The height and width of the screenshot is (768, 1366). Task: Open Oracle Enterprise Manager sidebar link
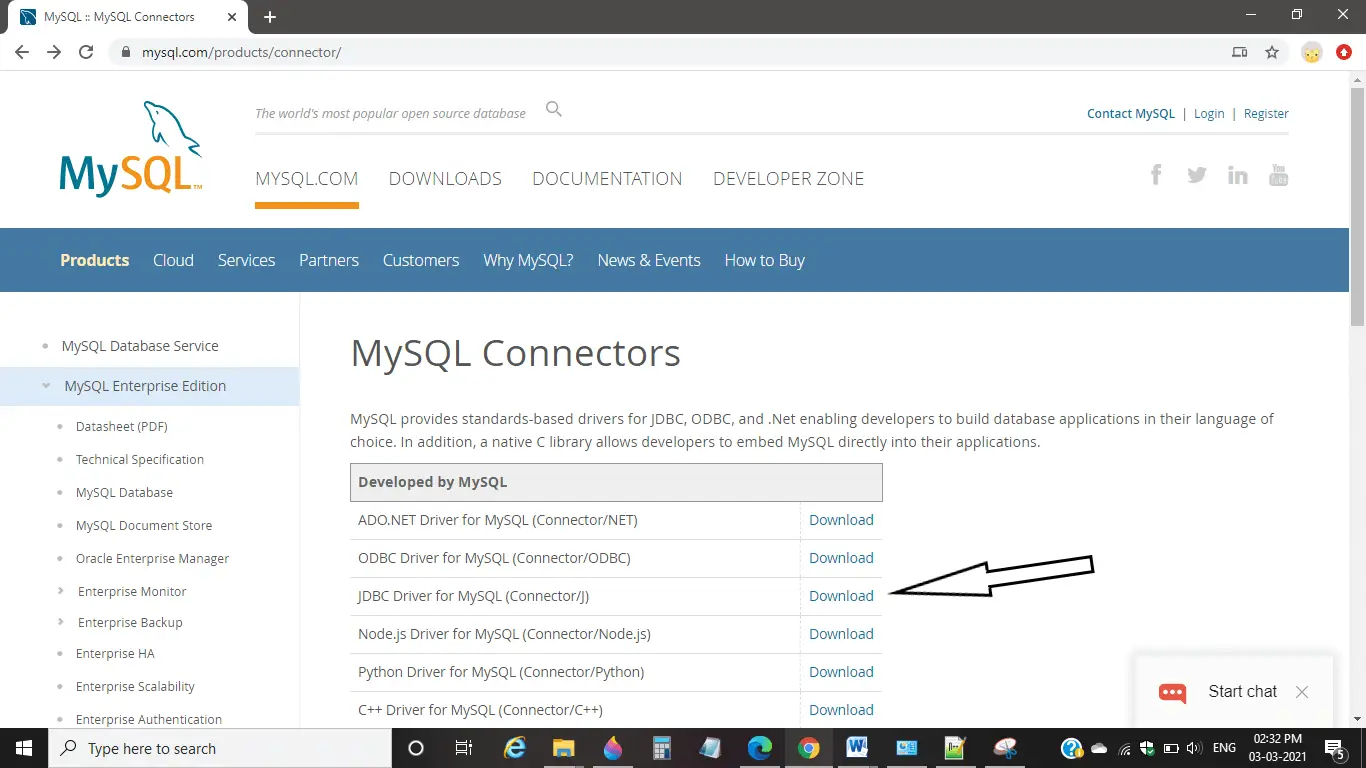(153, 558)
